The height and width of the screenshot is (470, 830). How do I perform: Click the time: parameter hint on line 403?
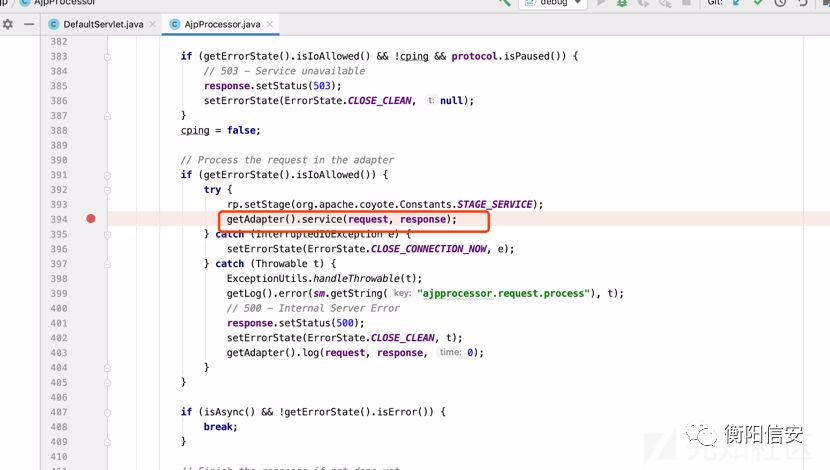click(450, 352)
